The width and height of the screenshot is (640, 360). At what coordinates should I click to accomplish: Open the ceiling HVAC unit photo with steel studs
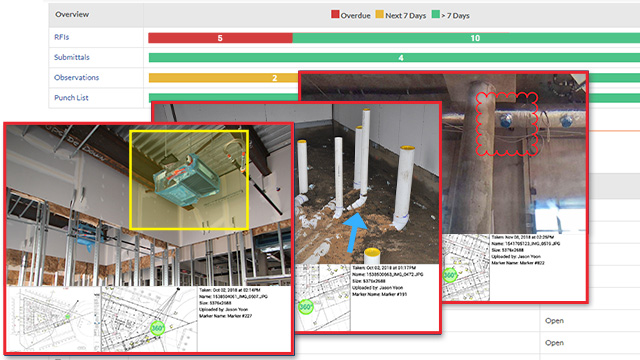pos(149,206)
